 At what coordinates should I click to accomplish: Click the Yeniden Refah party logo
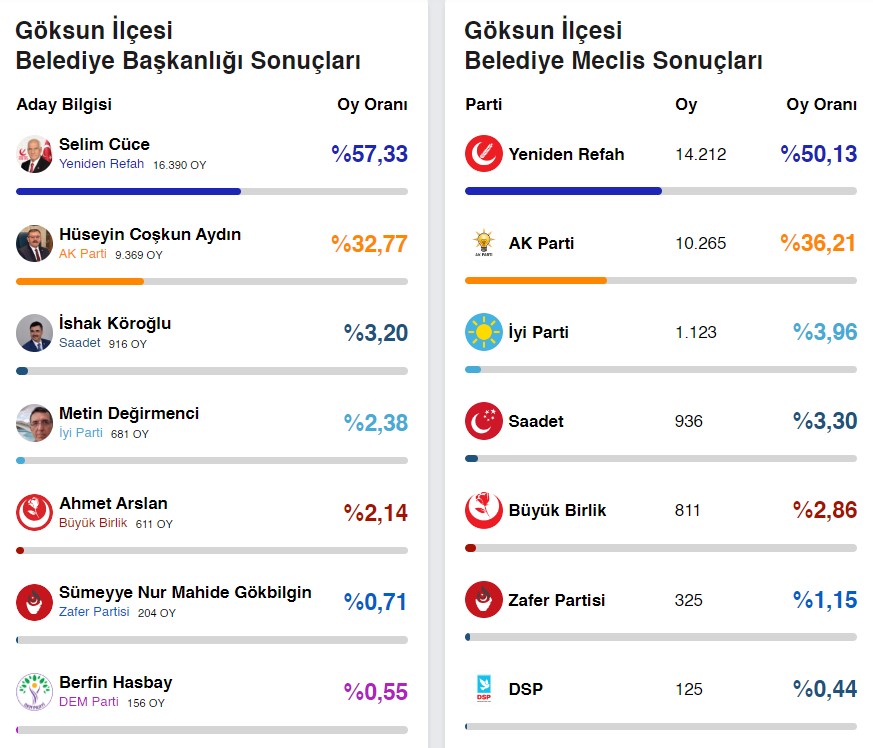click(x=484, y=154)
